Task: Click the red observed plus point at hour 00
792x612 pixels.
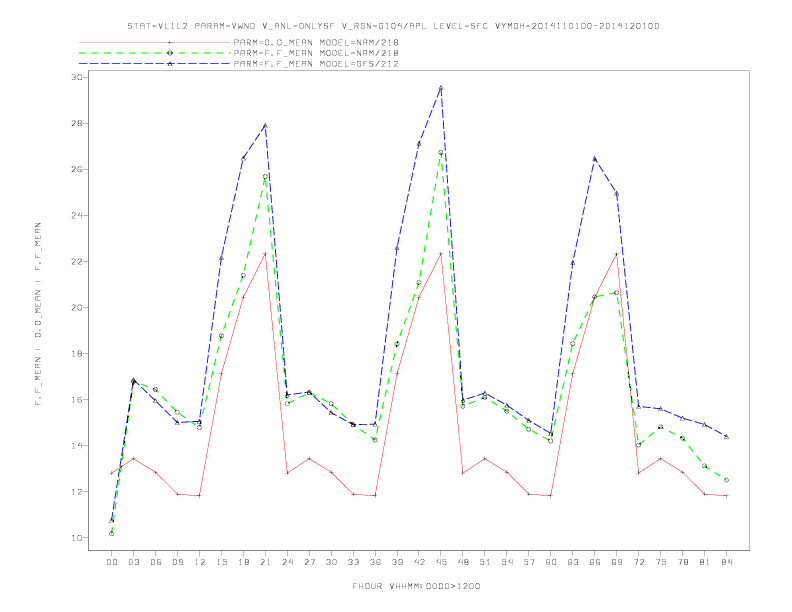Action: [x=112, y=473]
